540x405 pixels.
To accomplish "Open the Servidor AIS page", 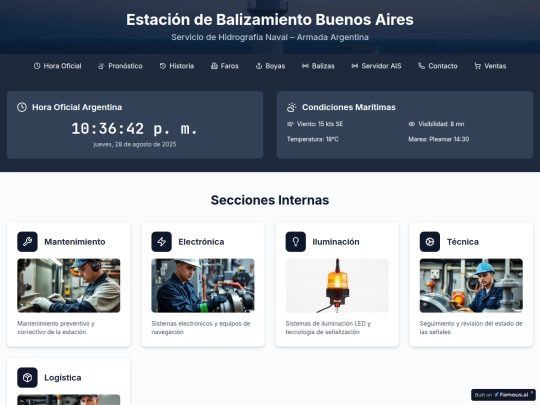I will (x=376, y=66).
